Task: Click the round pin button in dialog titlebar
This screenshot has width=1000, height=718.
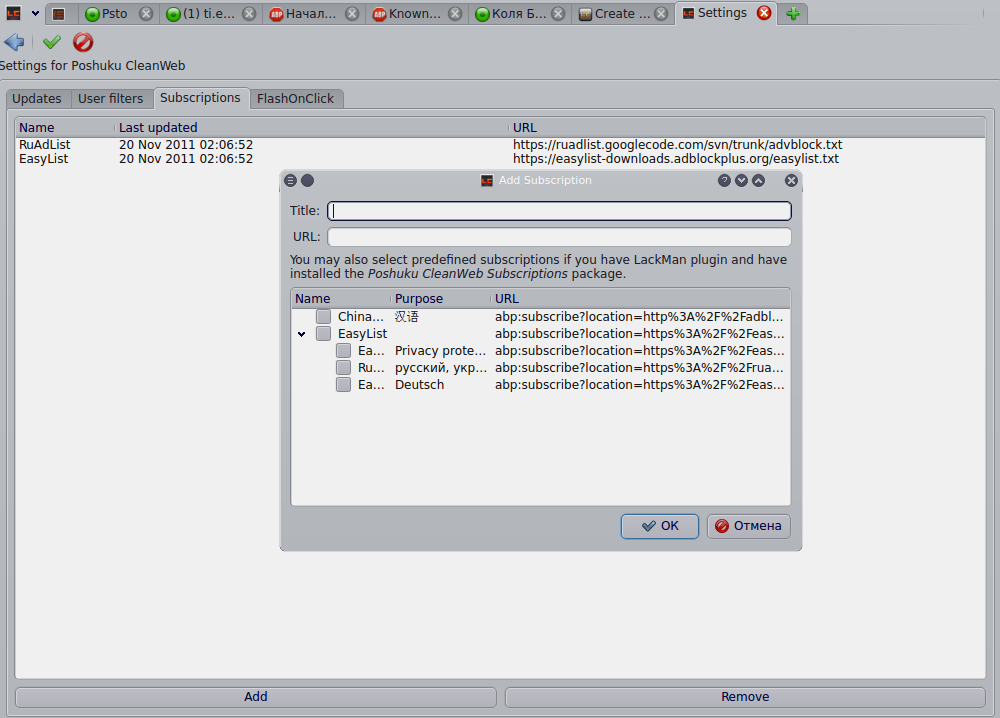Action: click(x=307, y=180)
